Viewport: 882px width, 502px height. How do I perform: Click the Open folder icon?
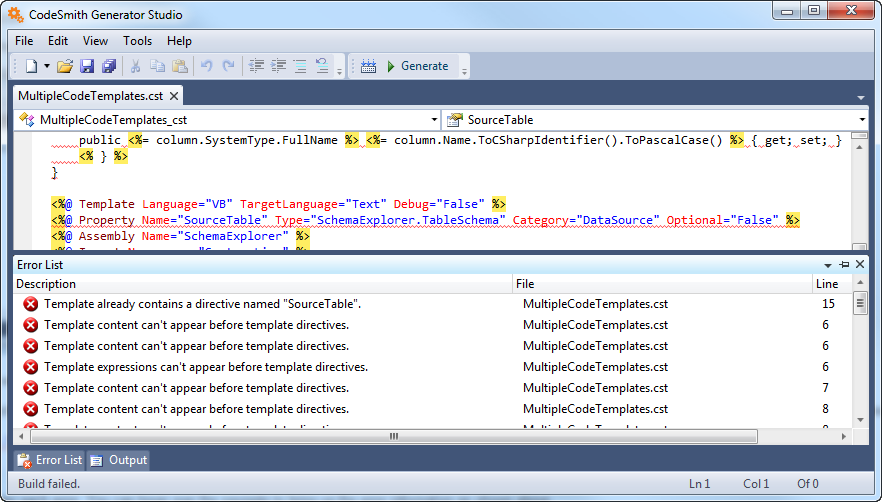tap(65, 66)
